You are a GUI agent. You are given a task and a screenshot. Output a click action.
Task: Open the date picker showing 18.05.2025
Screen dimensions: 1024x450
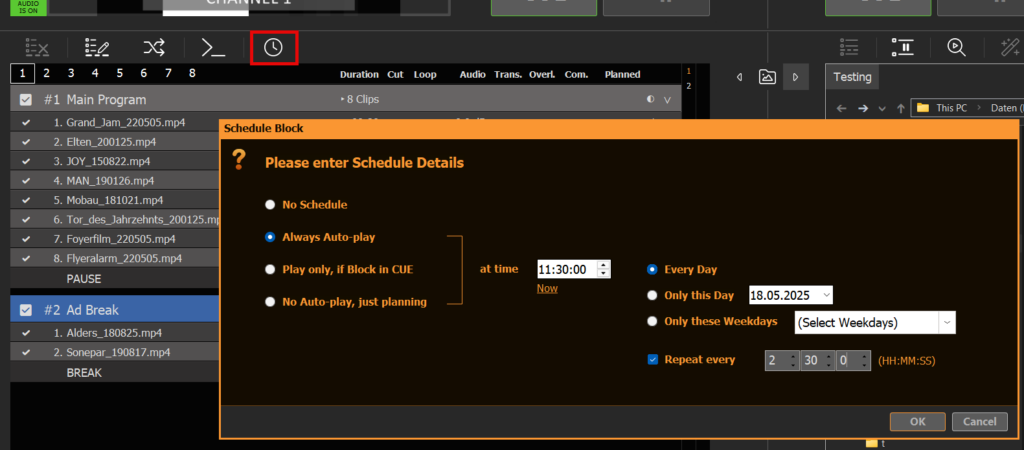(x=790, y=295)
